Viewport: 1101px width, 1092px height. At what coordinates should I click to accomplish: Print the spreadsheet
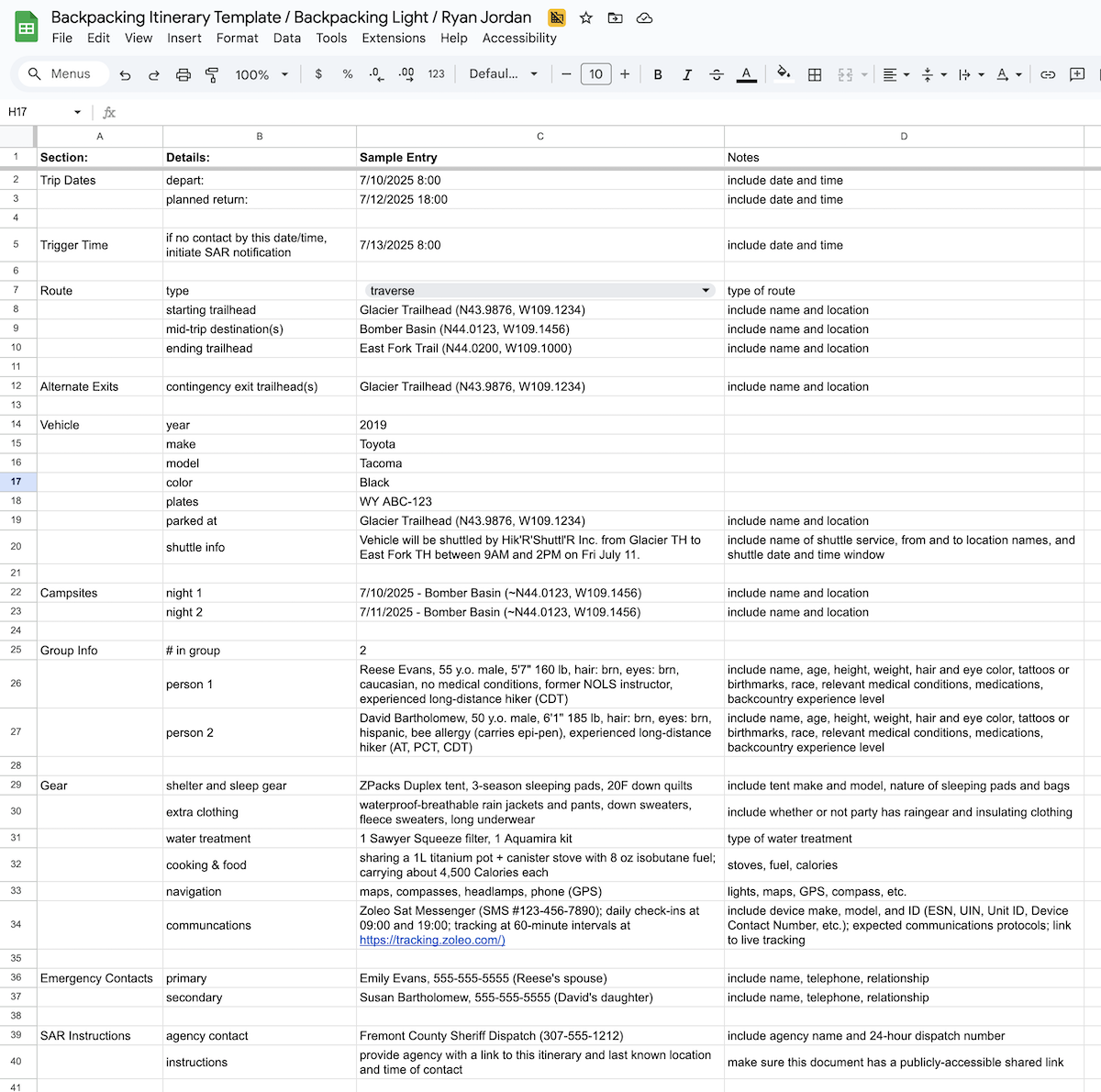(x=183, y=74)
